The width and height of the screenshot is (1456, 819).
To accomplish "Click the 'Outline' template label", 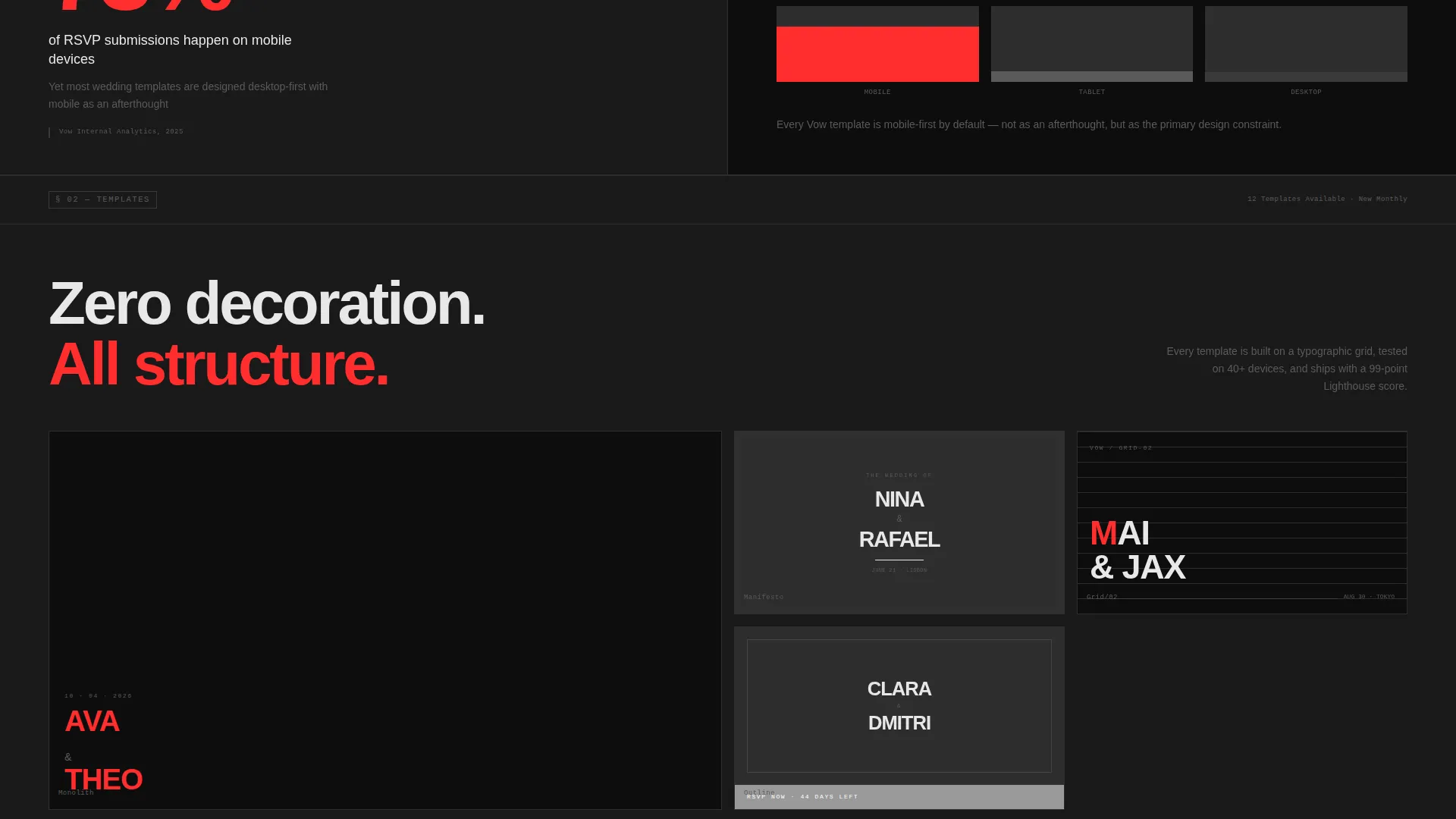I will (759, 792).
